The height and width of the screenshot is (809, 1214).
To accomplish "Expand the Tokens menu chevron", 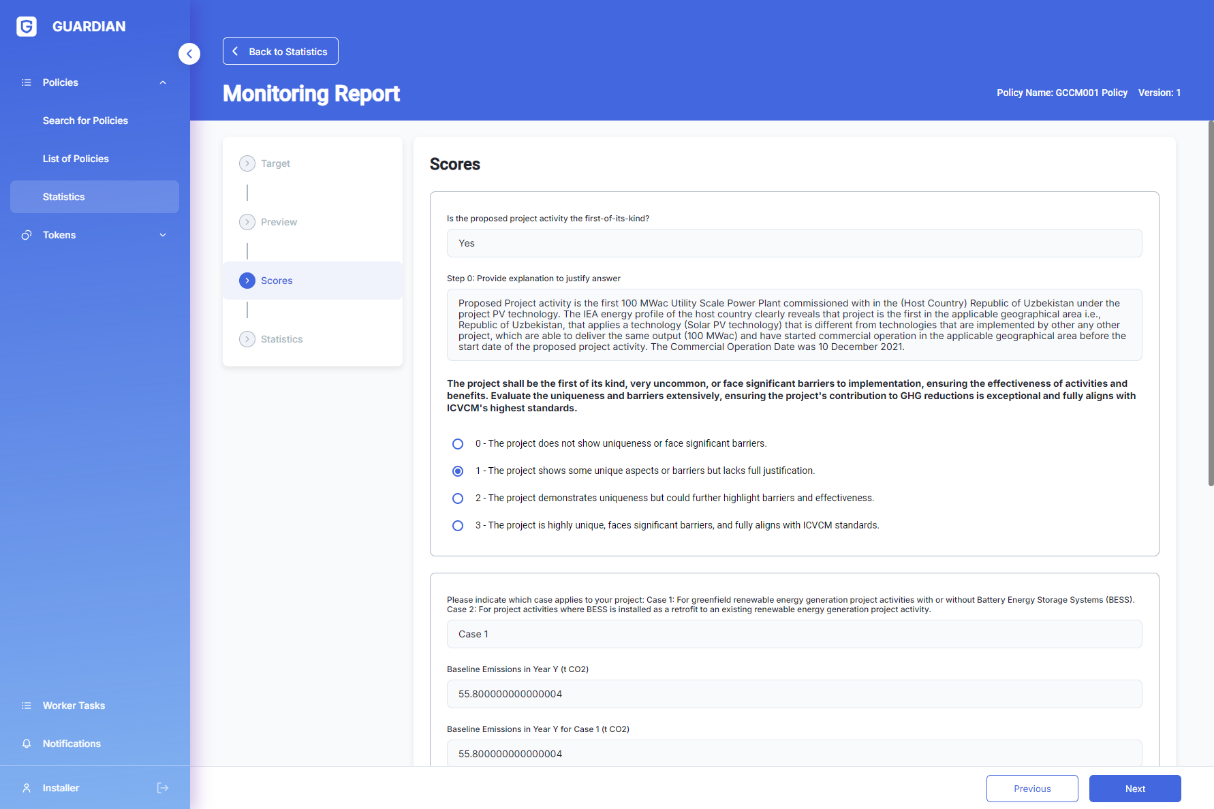I will pyautogui.click(x=163, y=235).
